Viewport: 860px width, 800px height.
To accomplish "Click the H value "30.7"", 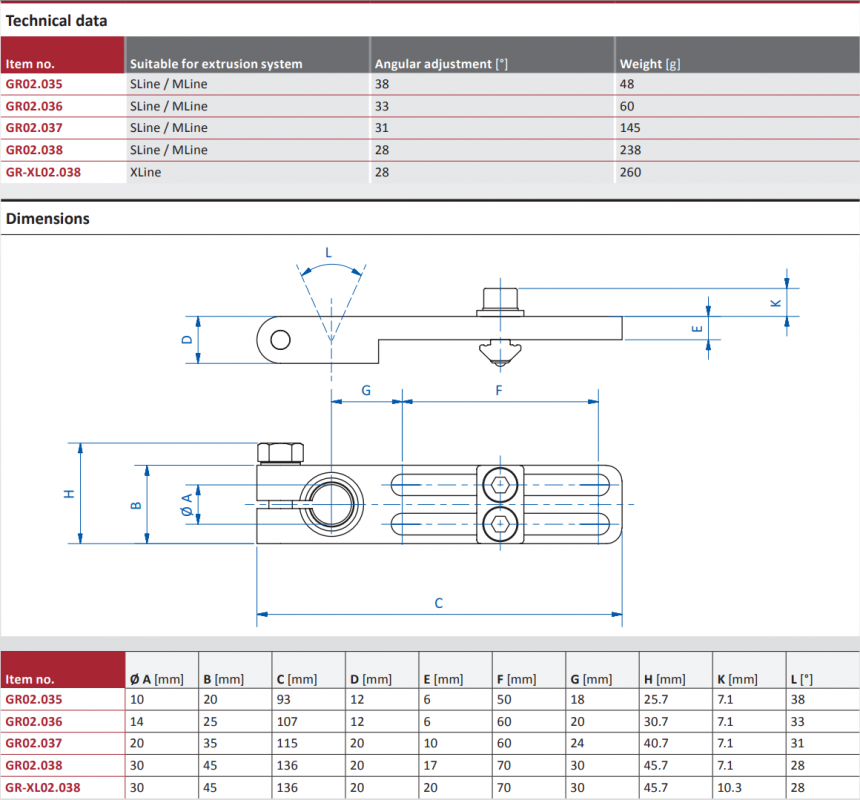I will click(657, 722).
